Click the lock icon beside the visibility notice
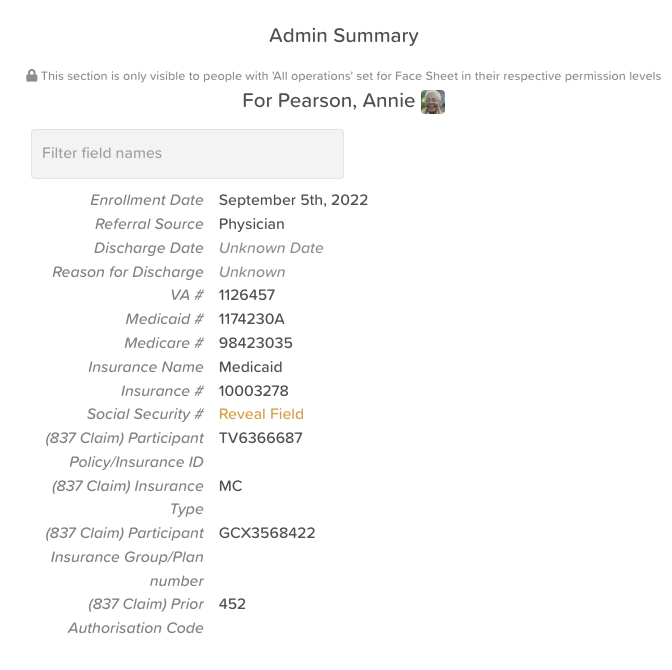 tap(32, 76)
